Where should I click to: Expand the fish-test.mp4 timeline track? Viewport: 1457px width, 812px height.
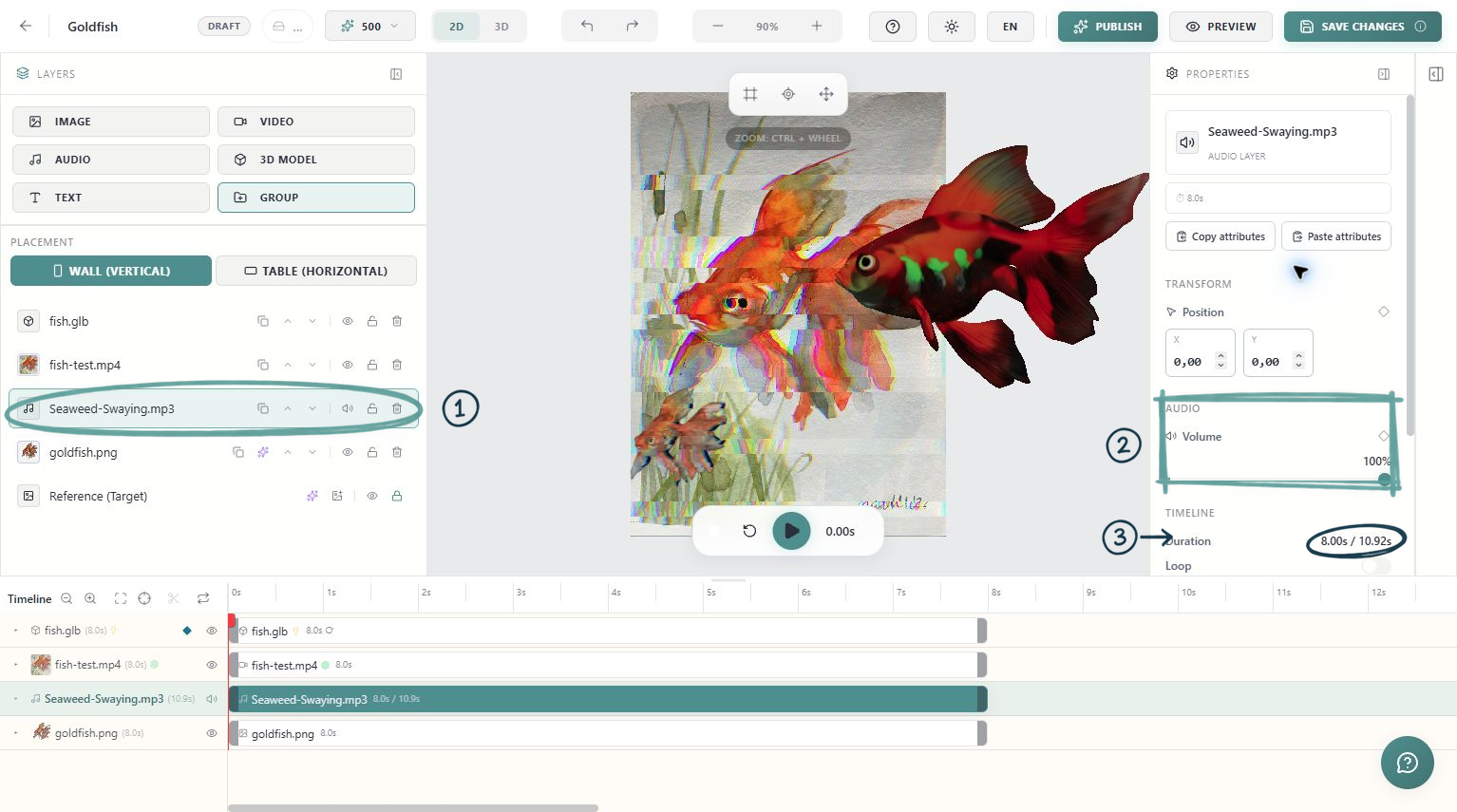(x=16, y=665)
